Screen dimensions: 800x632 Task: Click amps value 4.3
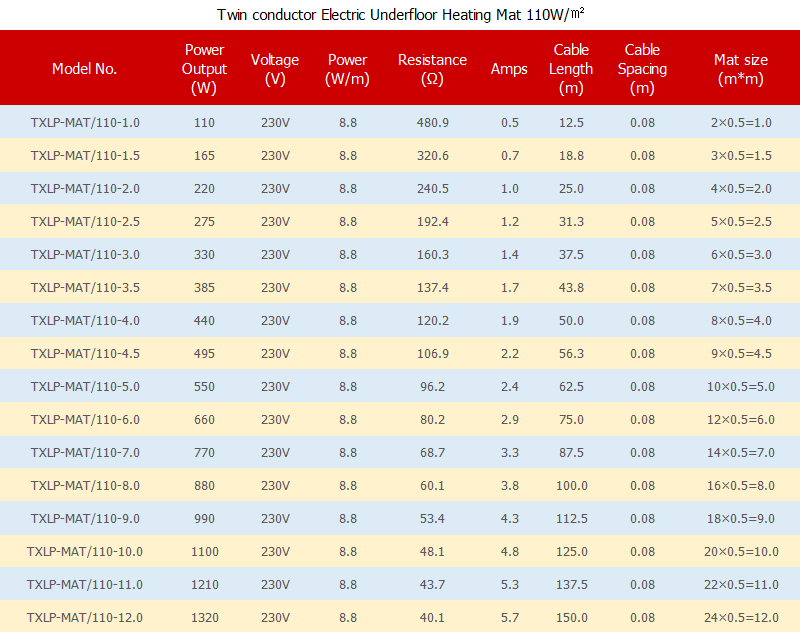coord(510,518)
